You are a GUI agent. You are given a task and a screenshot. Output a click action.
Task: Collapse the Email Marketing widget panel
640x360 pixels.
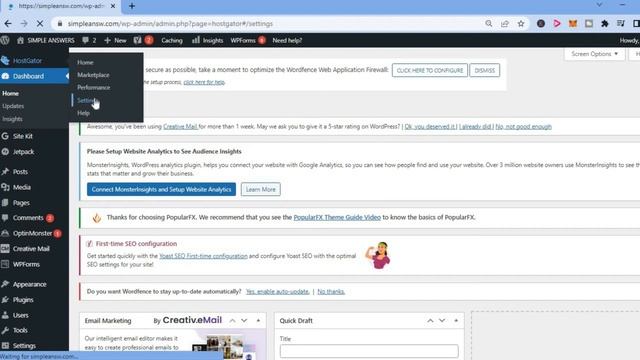(x=258, y=321)
